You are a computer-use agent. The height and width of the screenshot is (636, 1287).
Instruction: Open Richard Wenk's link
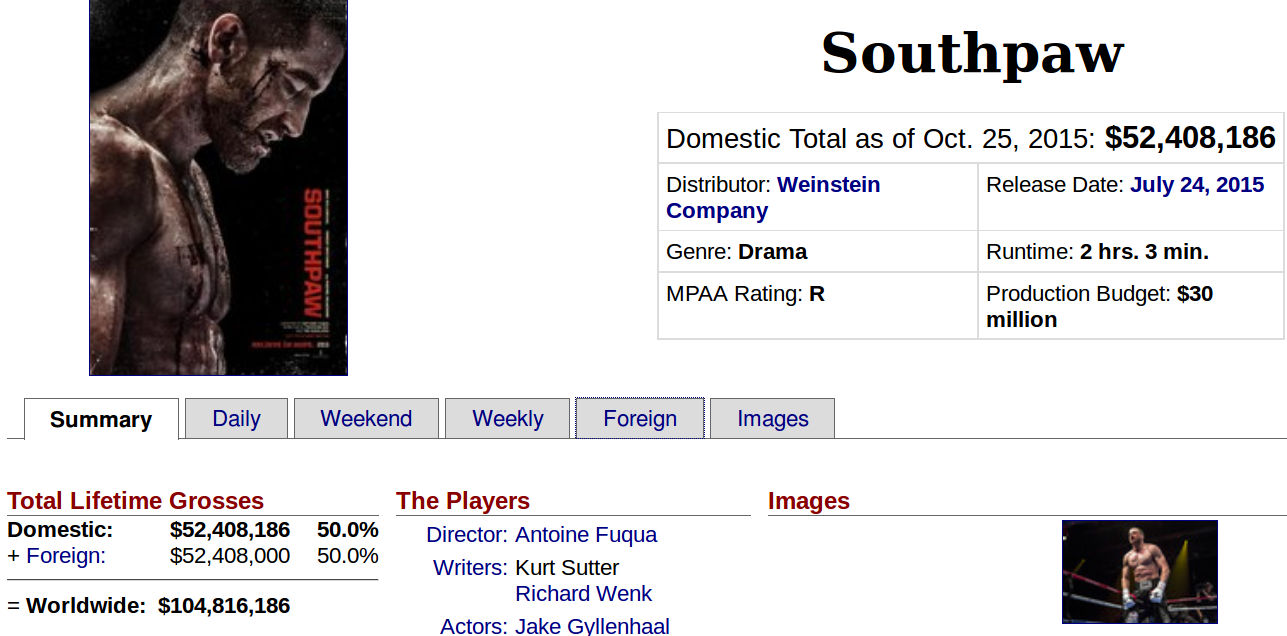point(583,594)
